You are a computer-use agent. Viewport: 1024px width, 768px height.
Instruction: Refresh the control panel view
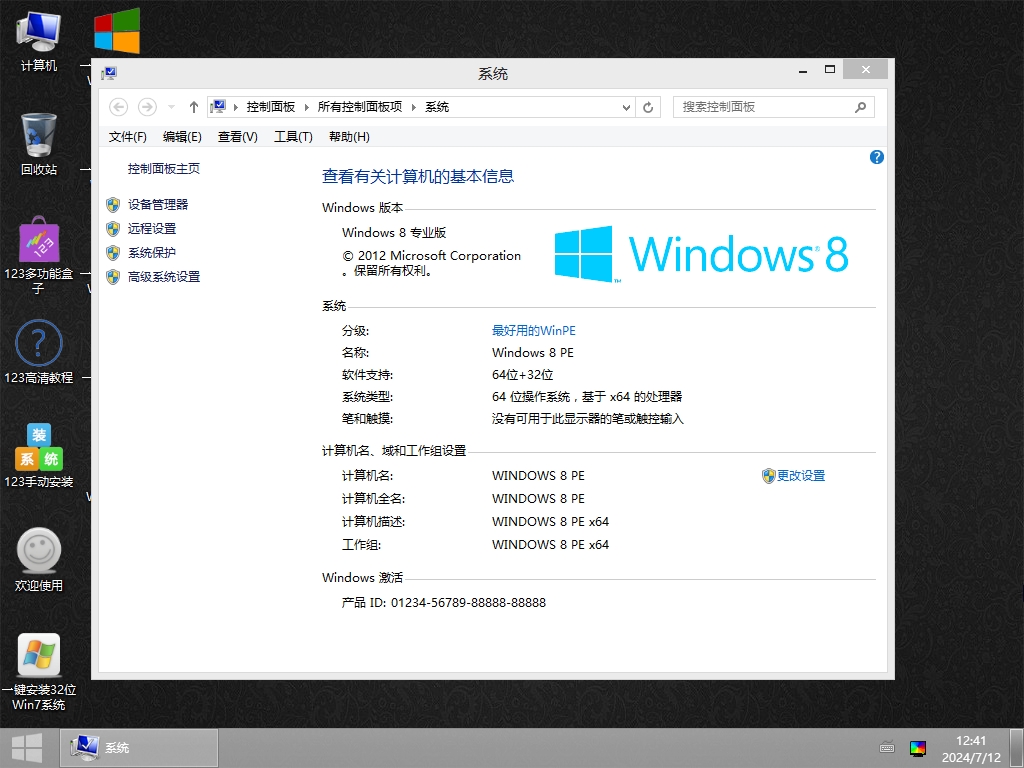tap(648, 107)
